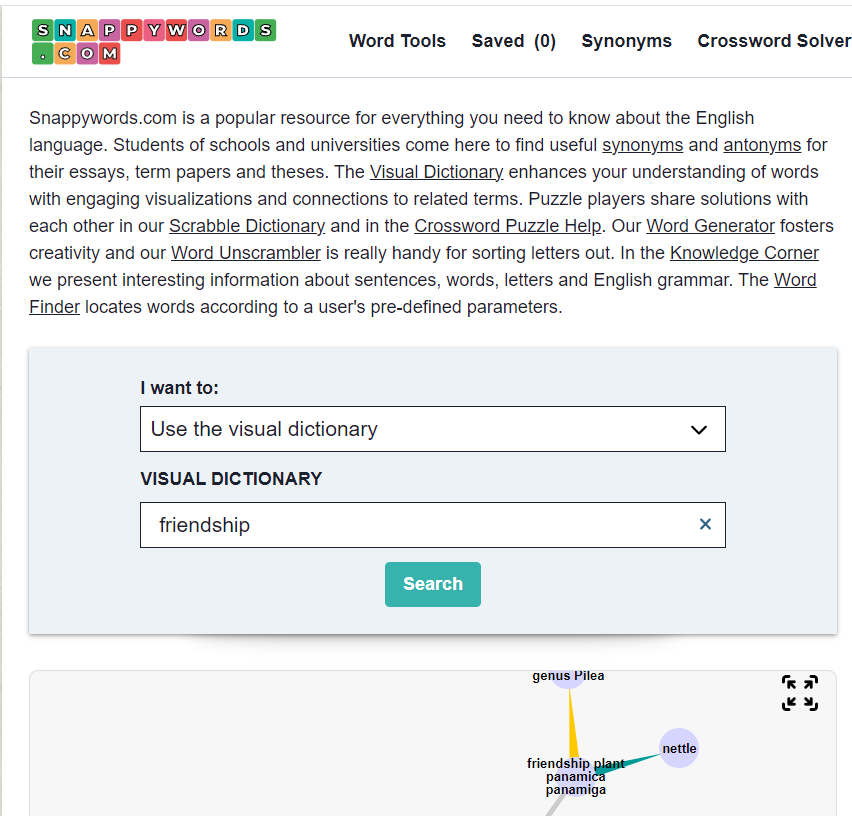Open the Scrabble Dictionary link

click(247, 226)
